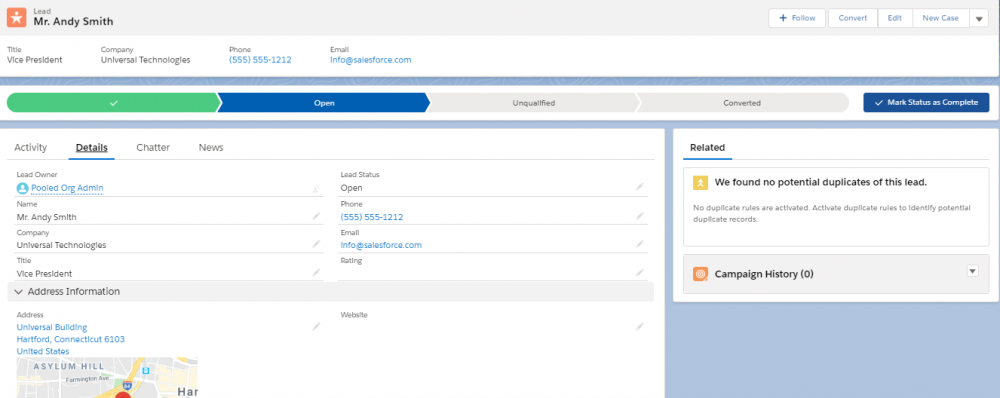The image size is (1000, 398).
Task: Edit the Name field pencil icon
Action: click(316, 216)
